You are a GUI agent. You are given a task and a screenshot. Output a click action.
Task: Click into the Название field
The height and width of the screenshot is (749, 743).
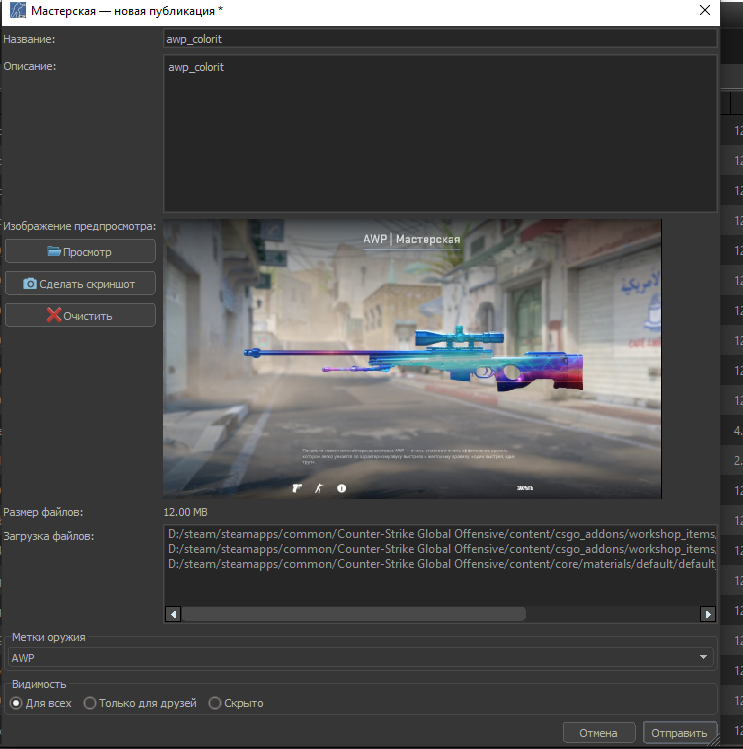point(440,39)
